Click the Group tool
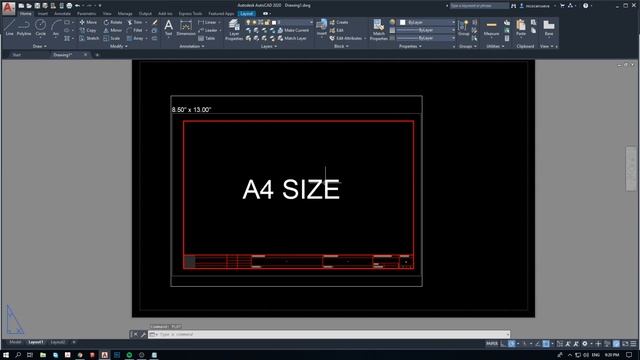The height and width of the screenshot is (360, 640). (463, 28)
